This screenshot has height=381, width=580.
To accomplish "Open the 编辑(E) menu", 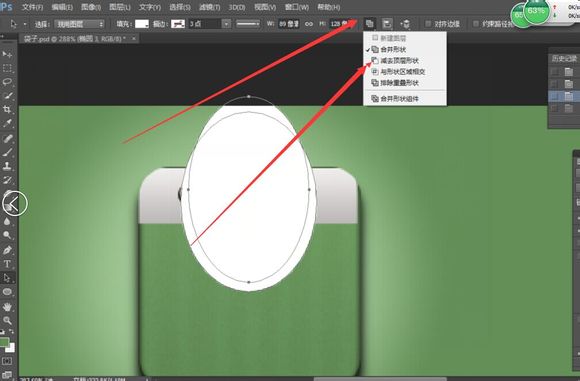I will [62, 7].
